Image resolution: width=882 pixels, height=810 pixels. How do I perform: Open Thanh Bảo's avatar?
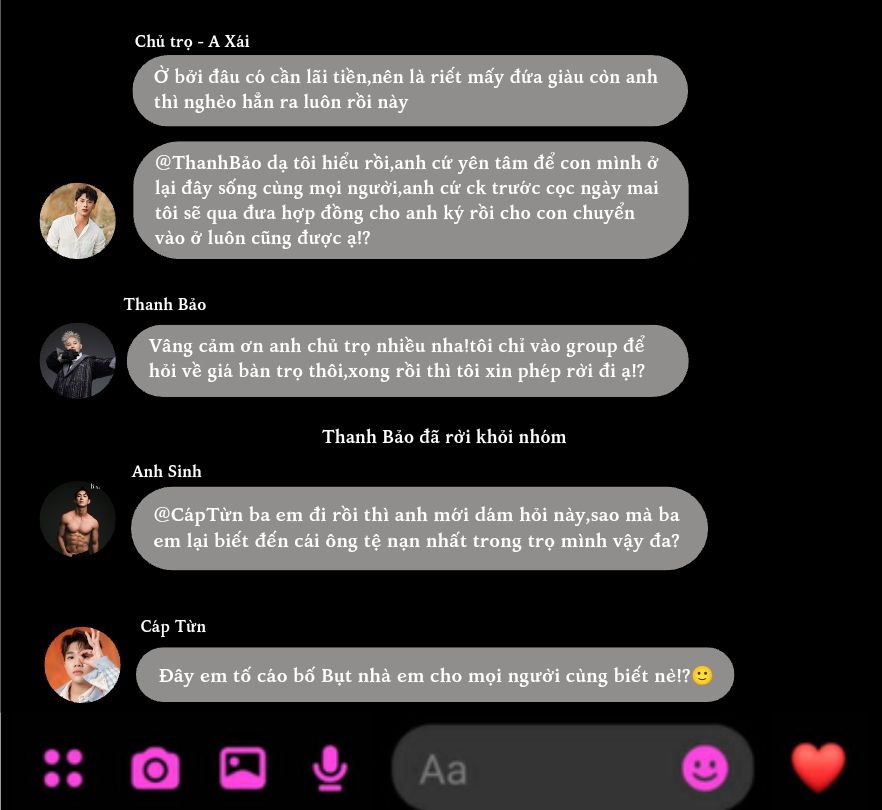pyautogui.click(x=78, y=361)
